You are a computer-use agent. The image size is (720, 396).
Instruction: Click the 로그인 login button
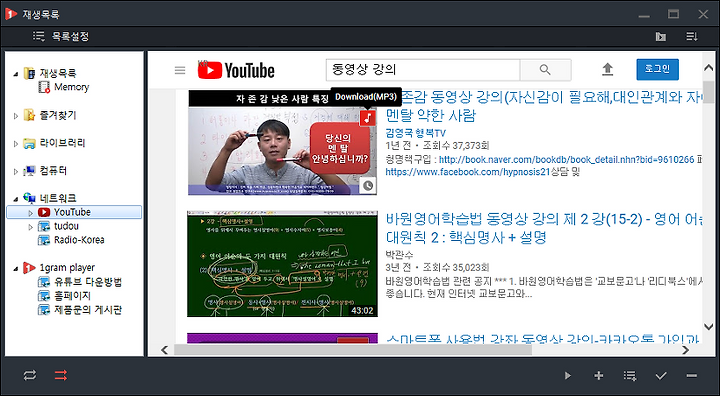point(657,69)
